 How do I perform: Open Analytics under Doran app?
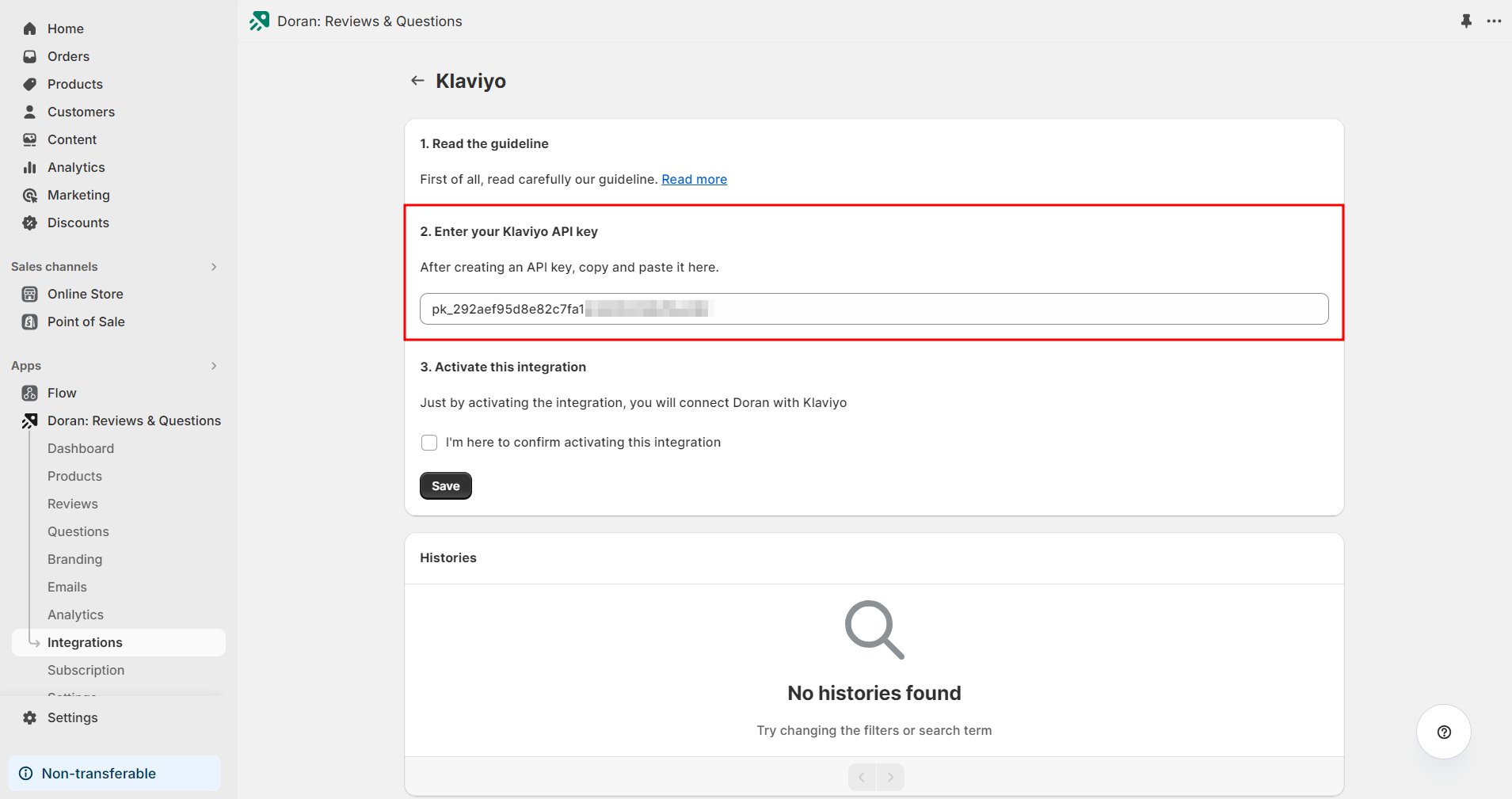click(75, 614)
